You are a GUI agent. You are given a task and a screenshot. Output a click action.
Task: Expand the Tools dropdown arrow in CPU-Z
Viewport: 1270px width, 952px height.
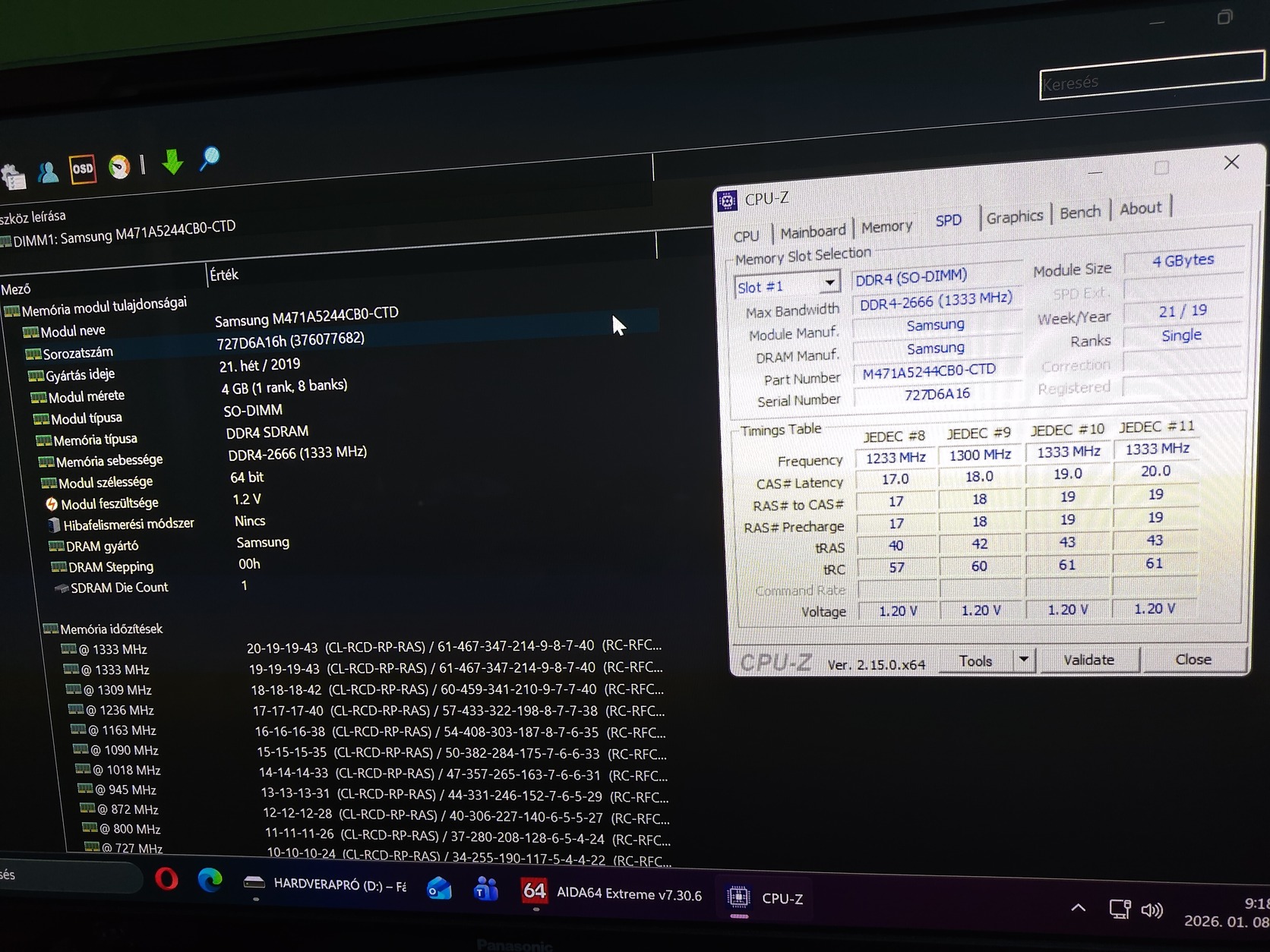point(1024,659)
